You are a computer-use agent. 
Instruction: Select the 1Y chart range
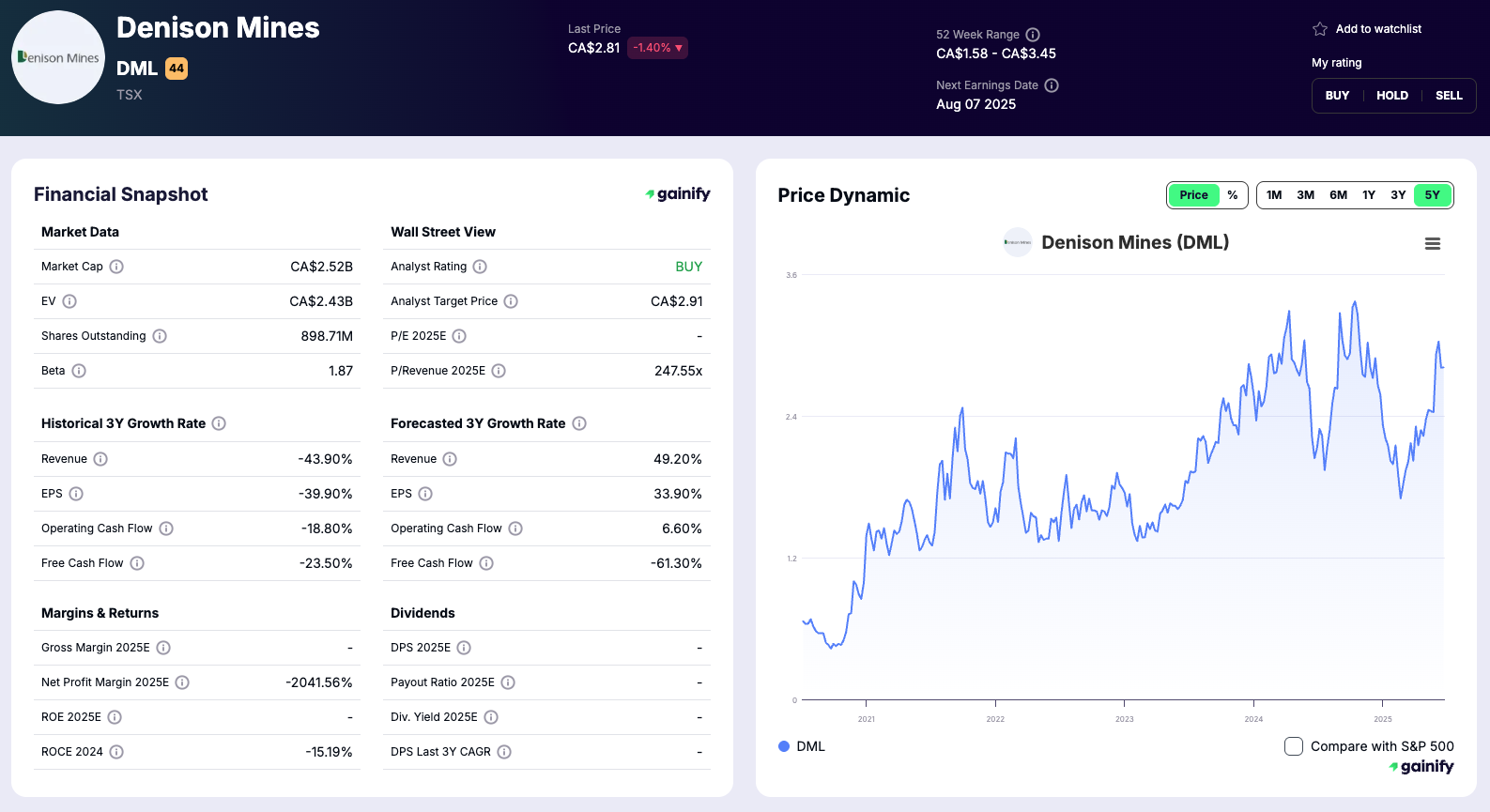(x=1369, y=195)
